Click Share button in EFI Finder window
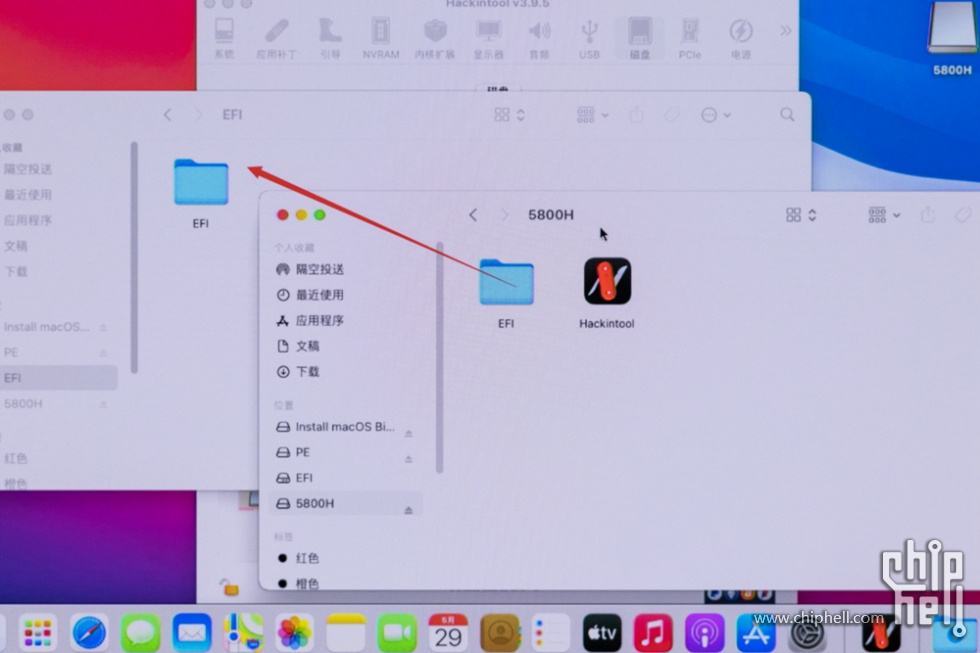Screen dimensions: 980x653 click(x=636, y=114)
